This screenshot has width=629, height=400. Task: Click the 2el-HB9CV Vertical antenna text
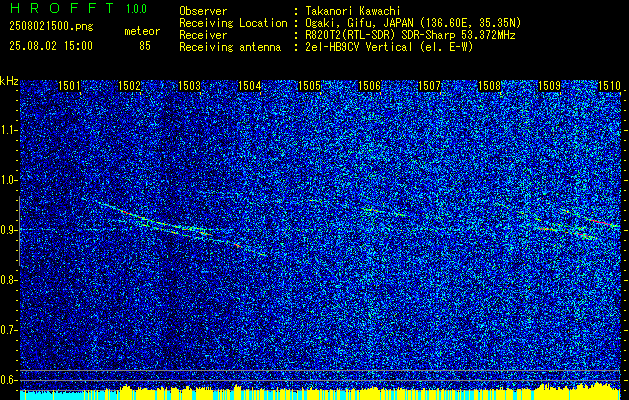[x=389, y=47]
